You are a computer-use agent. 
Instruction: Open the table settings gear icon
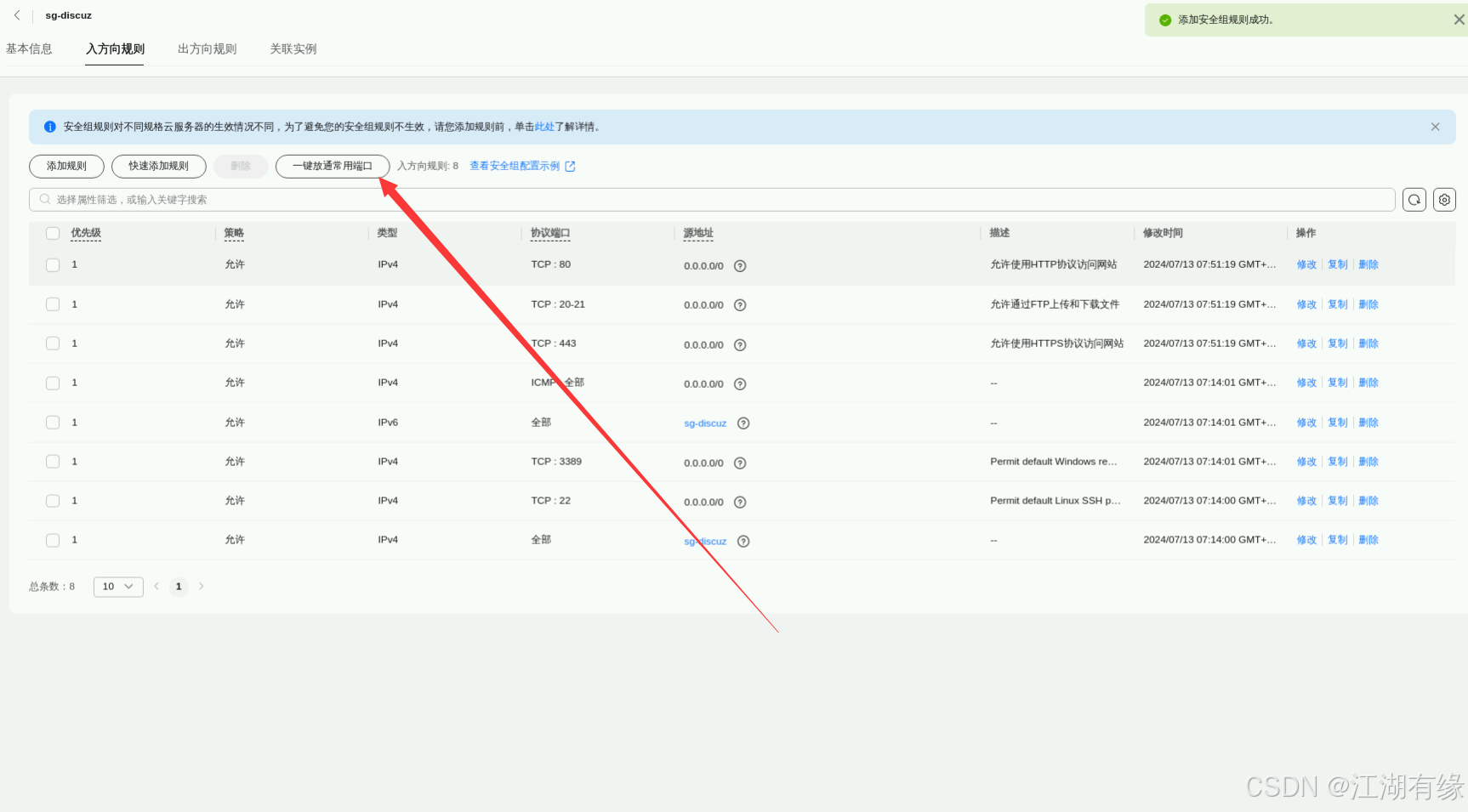[1444, 200]
